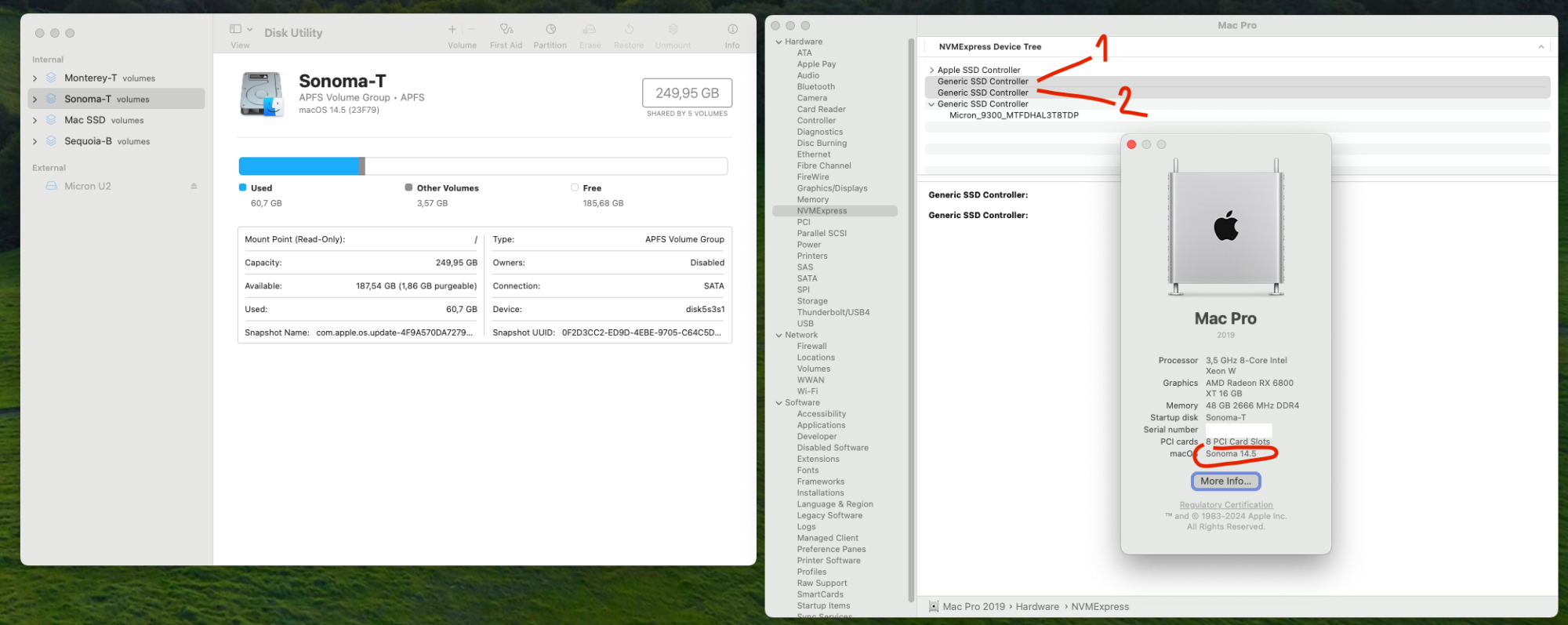Screen dimensions: 1568x625
Task: Click the 249,95 GB capacity box
Action: 687,93
